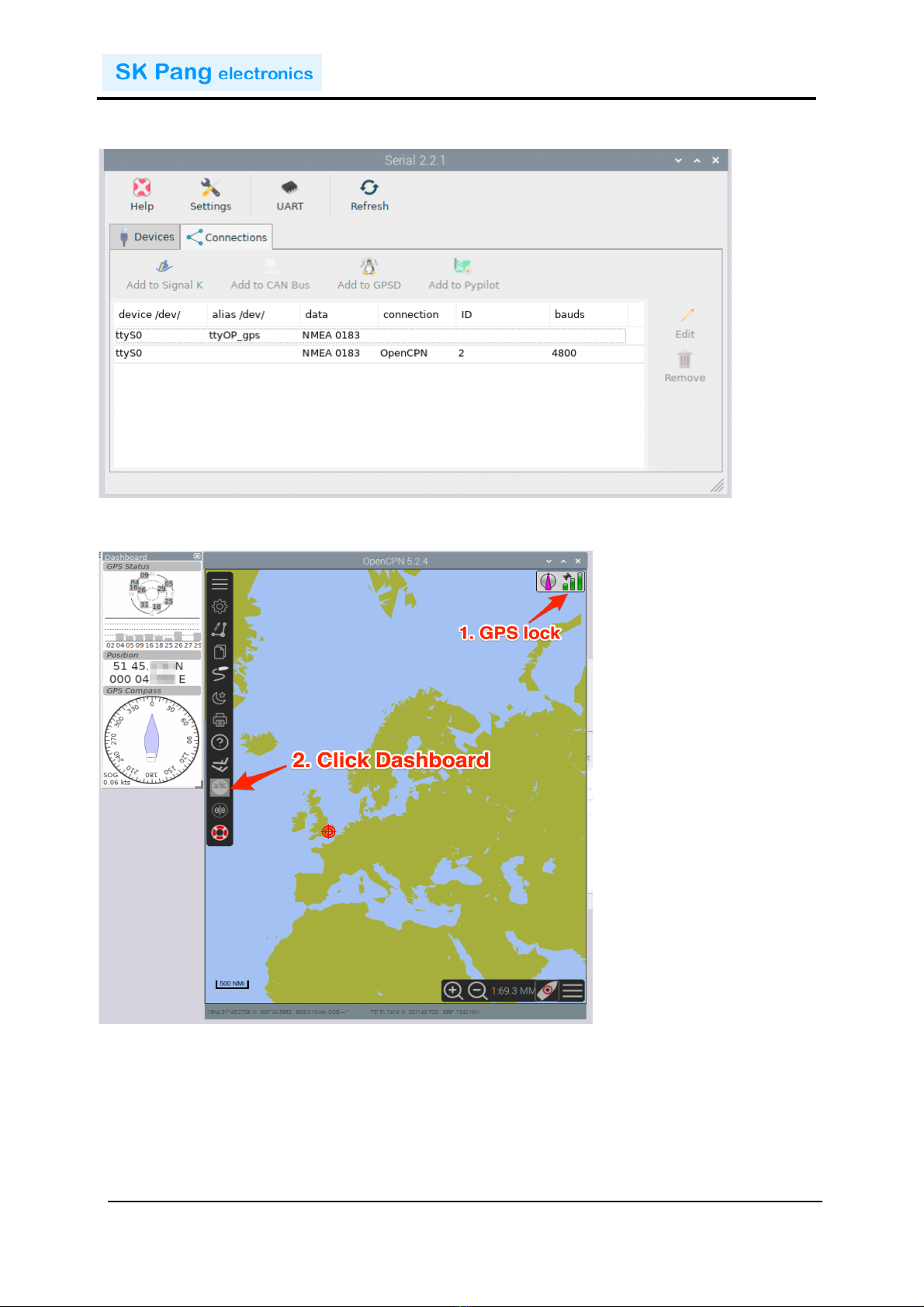Click own-ship red target marker on map

328,832
